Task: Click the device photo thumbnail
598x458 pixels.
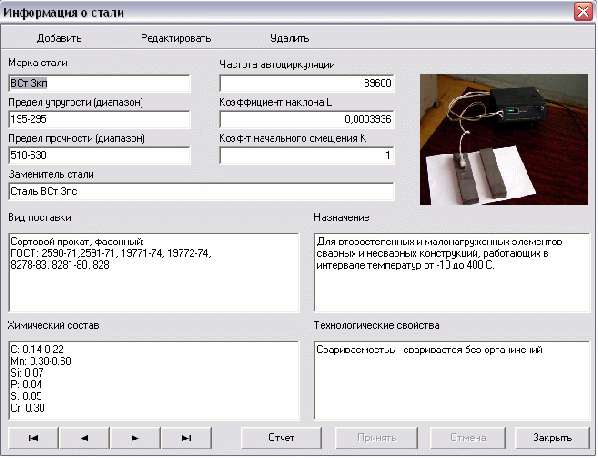Action: pyautogui.click(x=504, y=140)
